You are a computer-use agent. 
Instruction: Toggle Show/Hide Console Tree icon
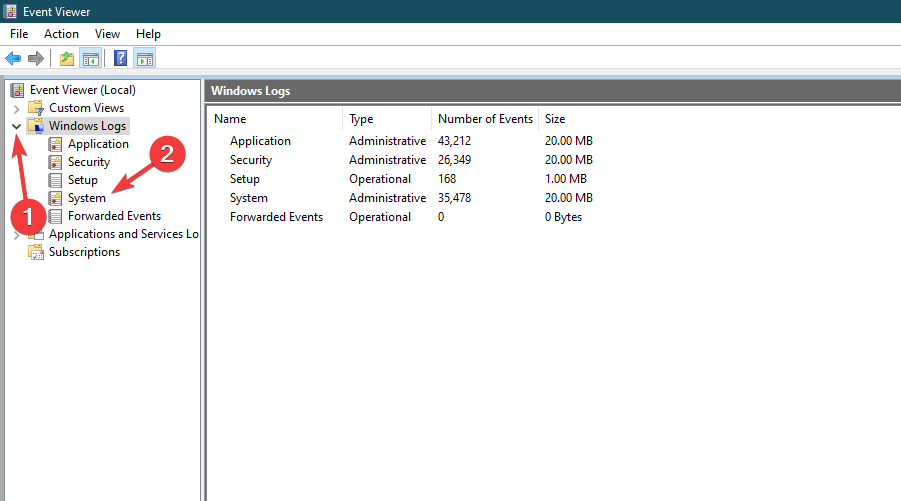pyautogui.click(x=91, y=58)
